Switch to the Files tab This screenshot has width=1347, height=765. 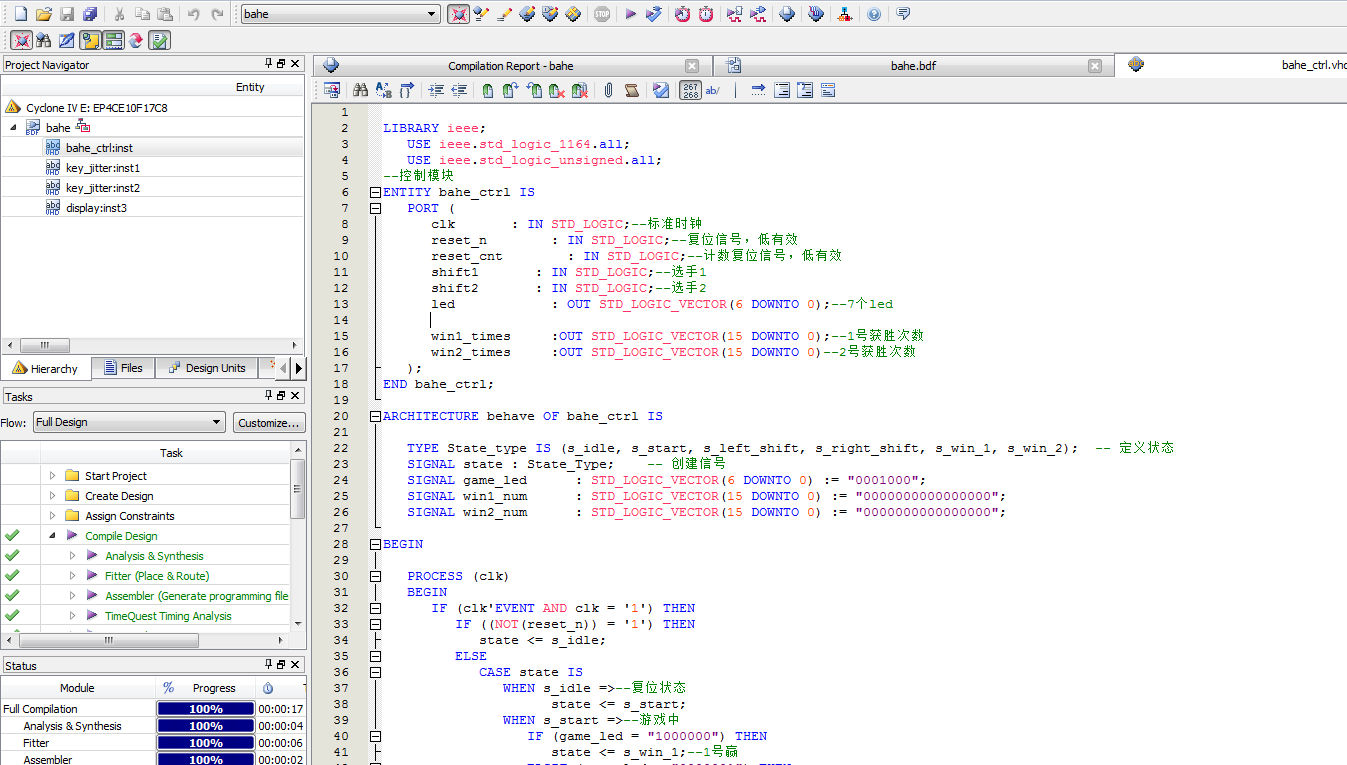click(123, 368)
